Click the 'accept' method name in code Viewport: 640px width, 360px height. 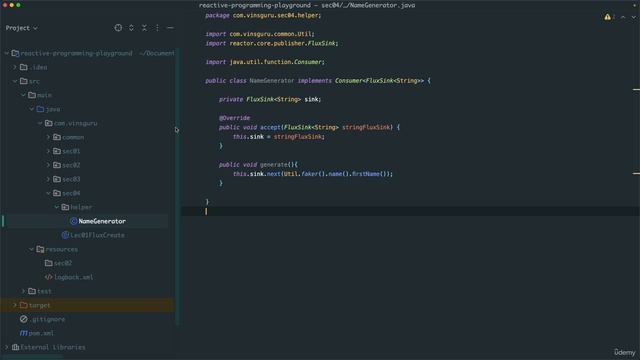[270, 127]
